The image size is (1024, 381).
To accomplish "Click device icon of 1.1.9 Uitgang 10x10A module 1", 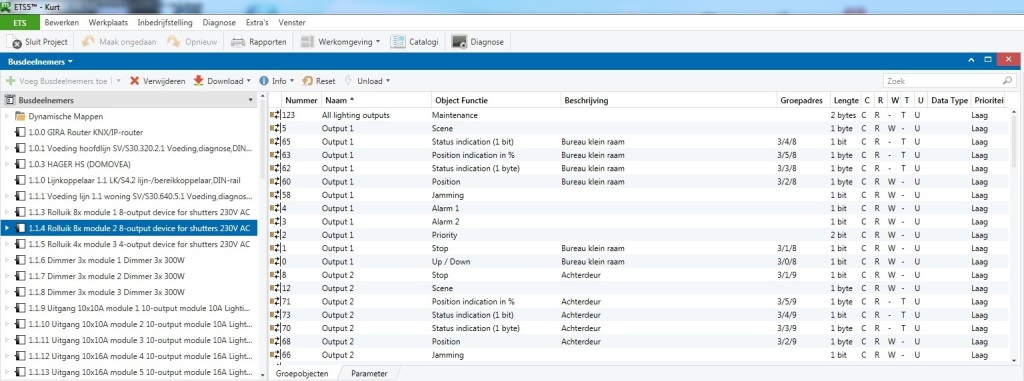I will pyautogui.click(x=20, y=308).
